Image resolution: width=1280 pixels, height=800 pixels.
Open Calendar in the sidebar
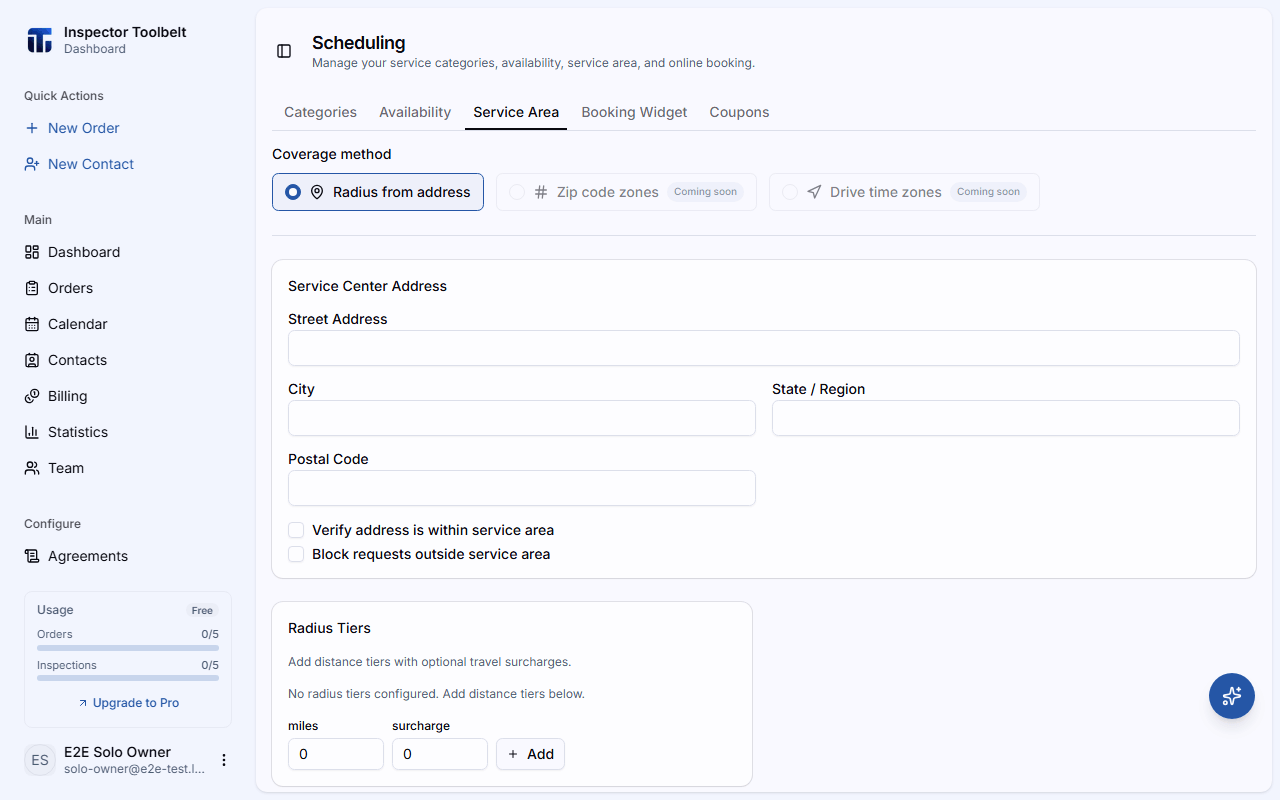point(128,324)
